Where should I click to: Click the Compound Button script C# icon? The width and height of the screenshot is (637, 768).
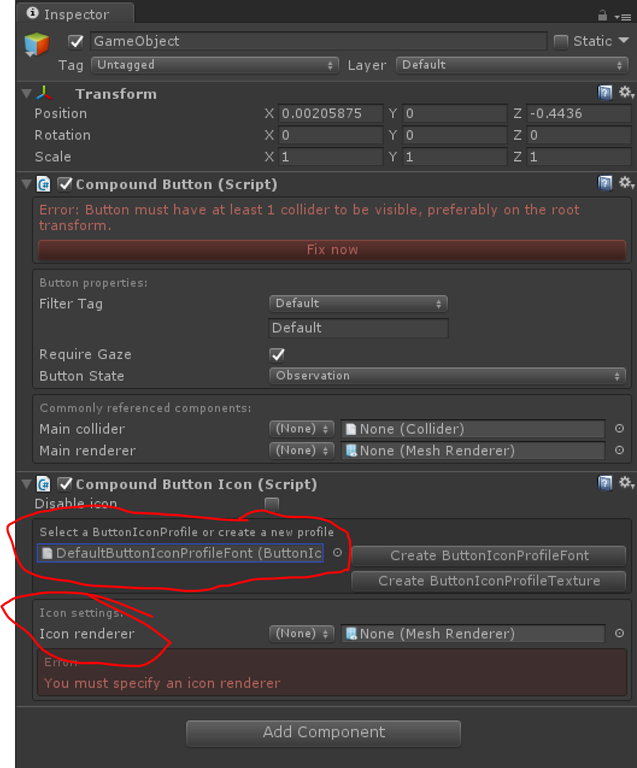44,184
